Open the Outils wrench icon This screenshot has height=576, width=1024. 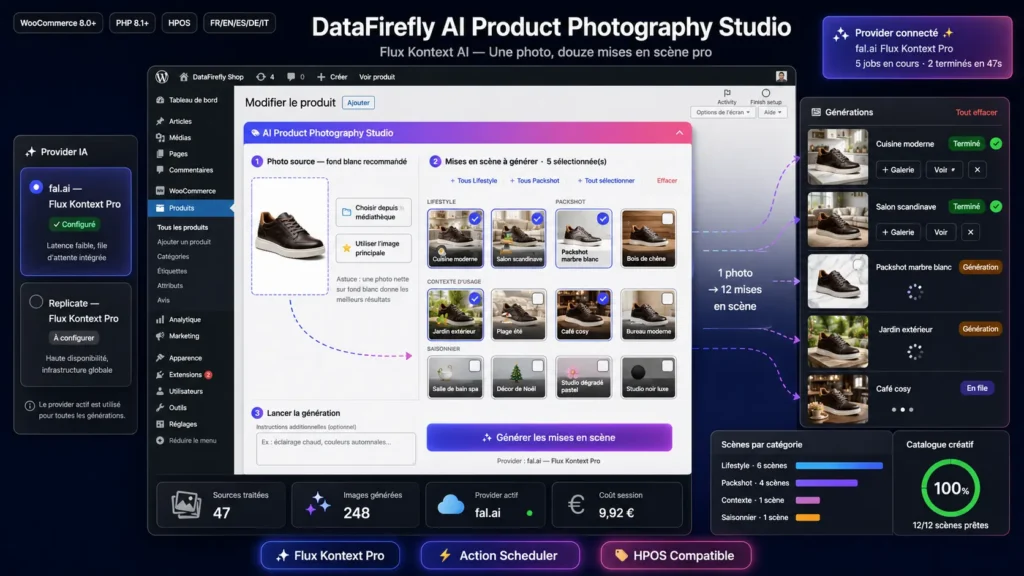click(x=160, y=408)
